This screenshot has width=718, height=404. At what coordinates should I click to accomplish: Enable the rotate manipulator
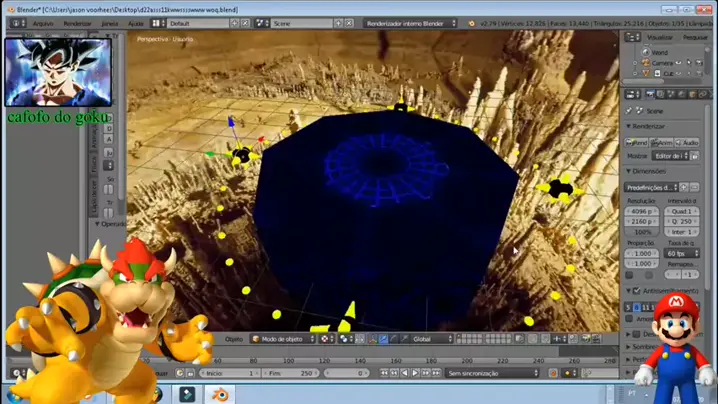394,339
